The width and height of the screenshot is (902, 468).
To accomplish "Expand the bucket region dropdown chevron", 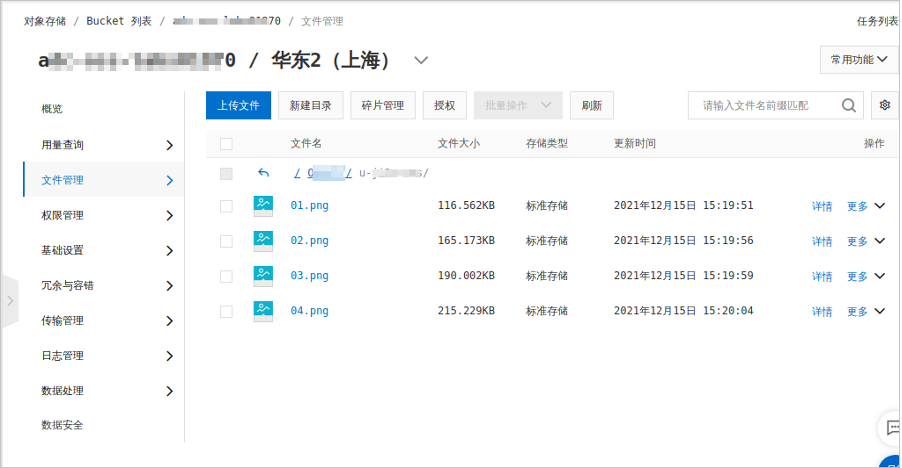I will 421,61.
